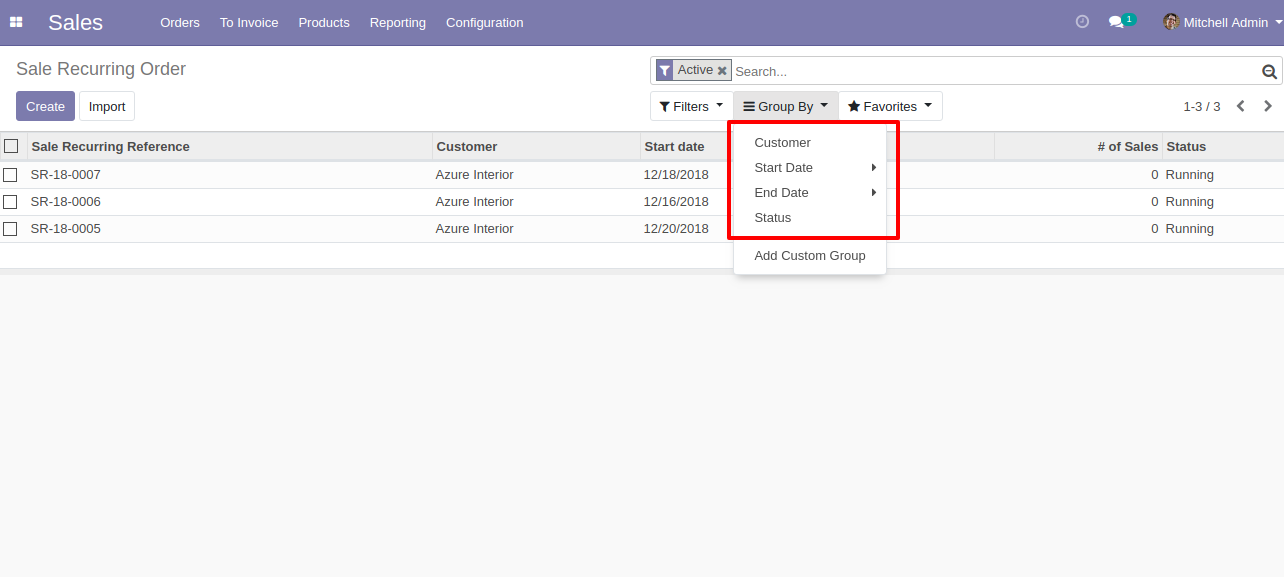Open the To Invoice menu
The image size is (1284, 577).
[249, 22]
